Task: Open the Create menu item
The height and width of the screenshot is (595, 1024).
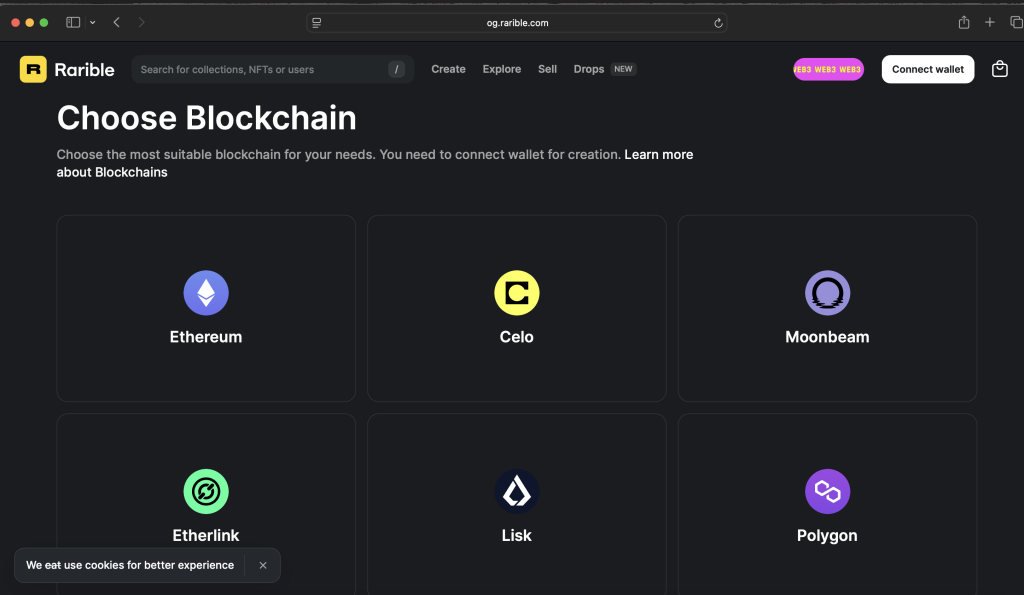Action: [x=448, y=69]
